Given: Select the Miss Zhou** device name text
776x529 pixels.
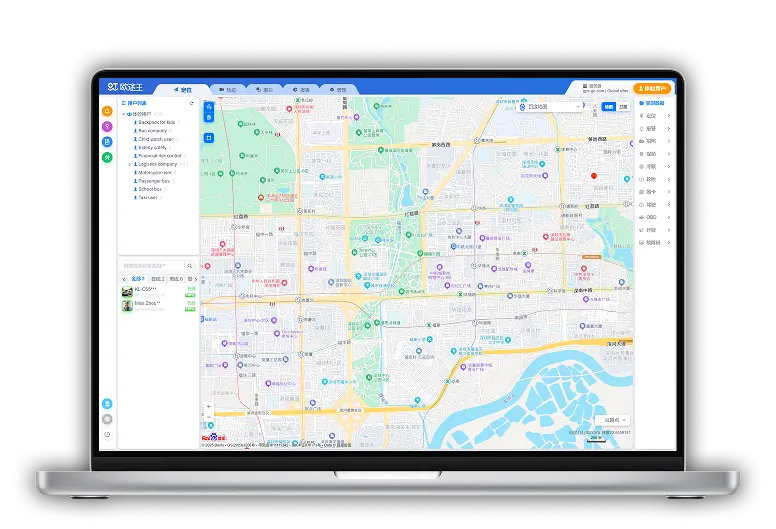Looking at the screenshot, I should (x=147, y=303).
